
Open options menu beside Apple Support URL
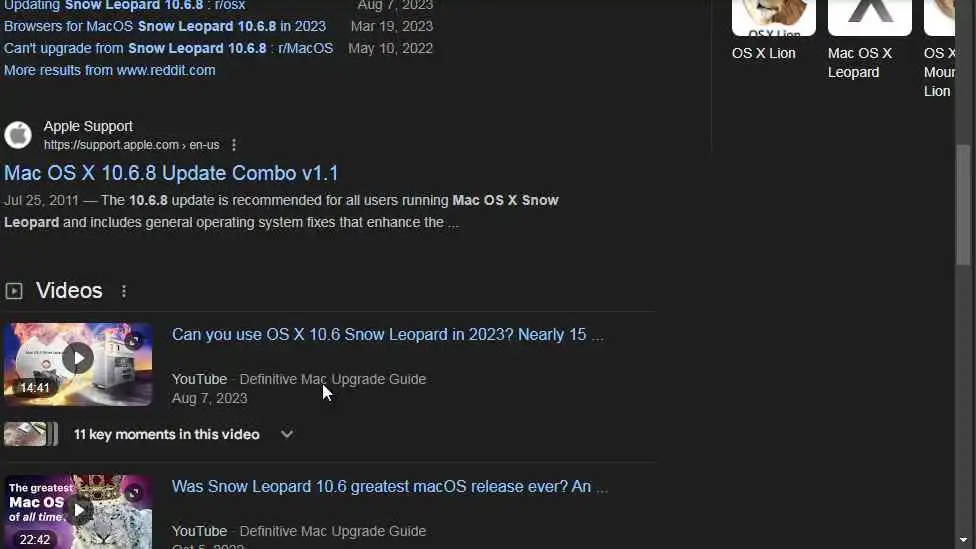[234, 145]
